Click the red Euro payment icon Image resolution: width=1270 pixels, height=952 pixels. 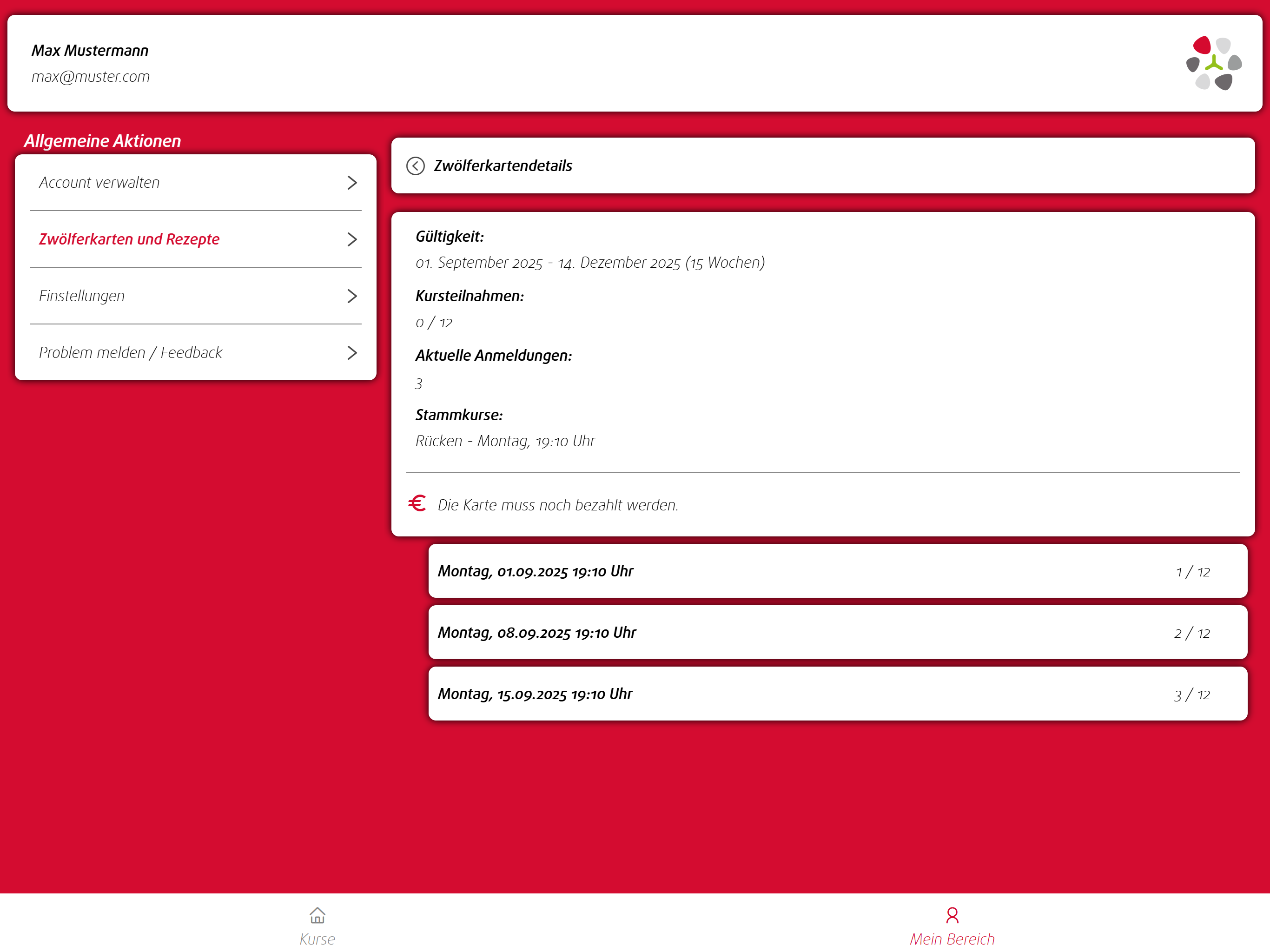click(x=417, y=503)
